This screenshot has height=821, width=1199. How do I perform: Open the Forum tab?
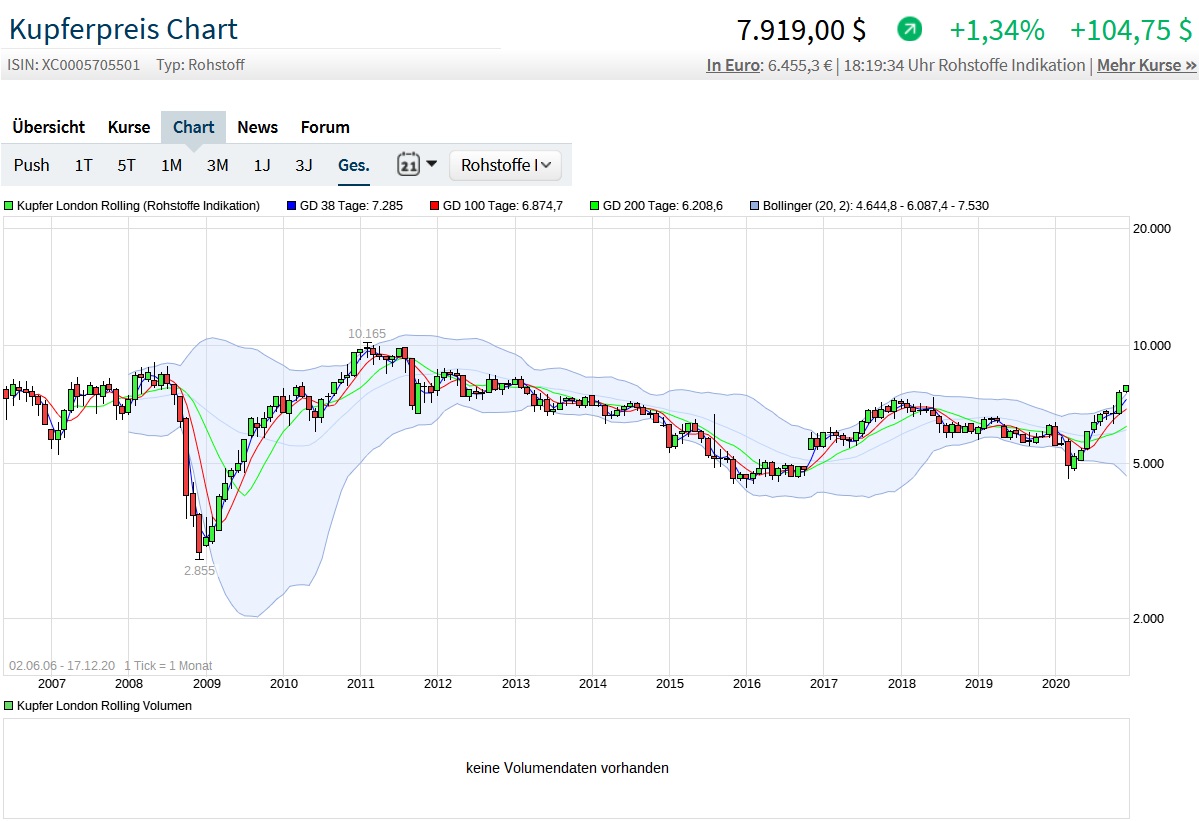point(325,127)
